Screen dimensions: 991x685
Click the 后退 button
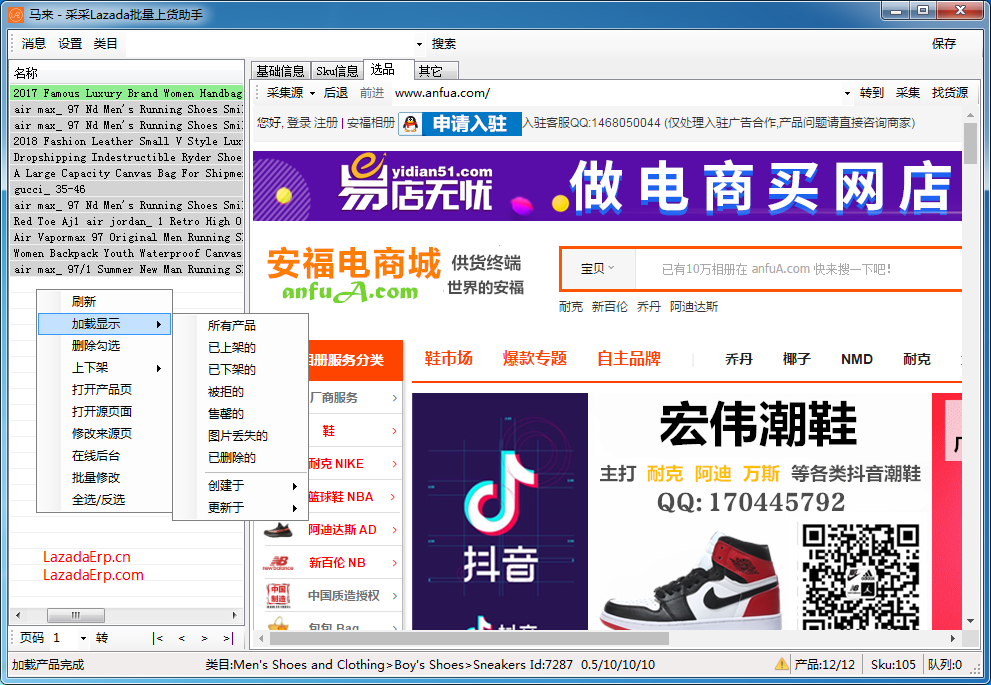[336, 93]
